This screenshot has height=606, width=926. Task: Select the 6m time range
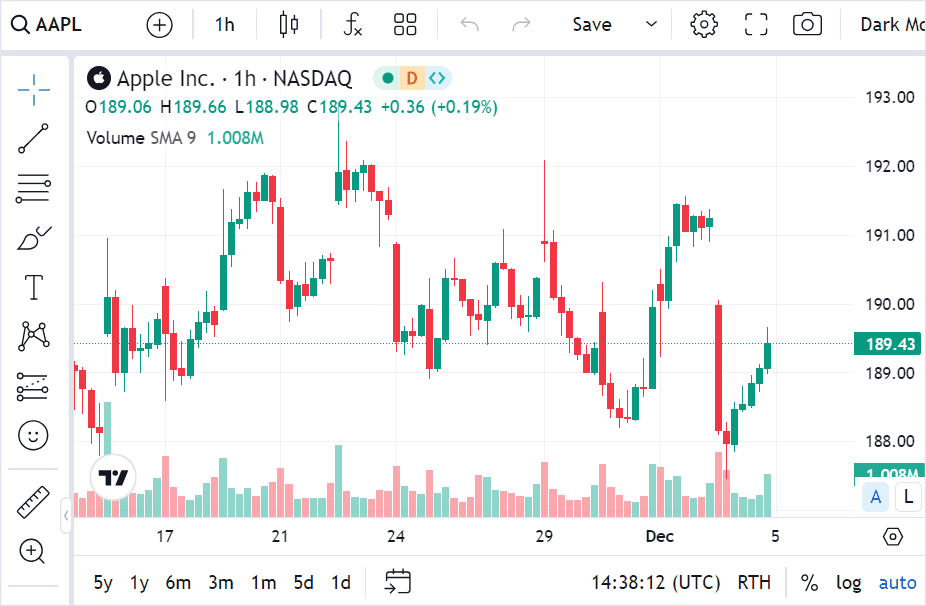coord(178,582)
